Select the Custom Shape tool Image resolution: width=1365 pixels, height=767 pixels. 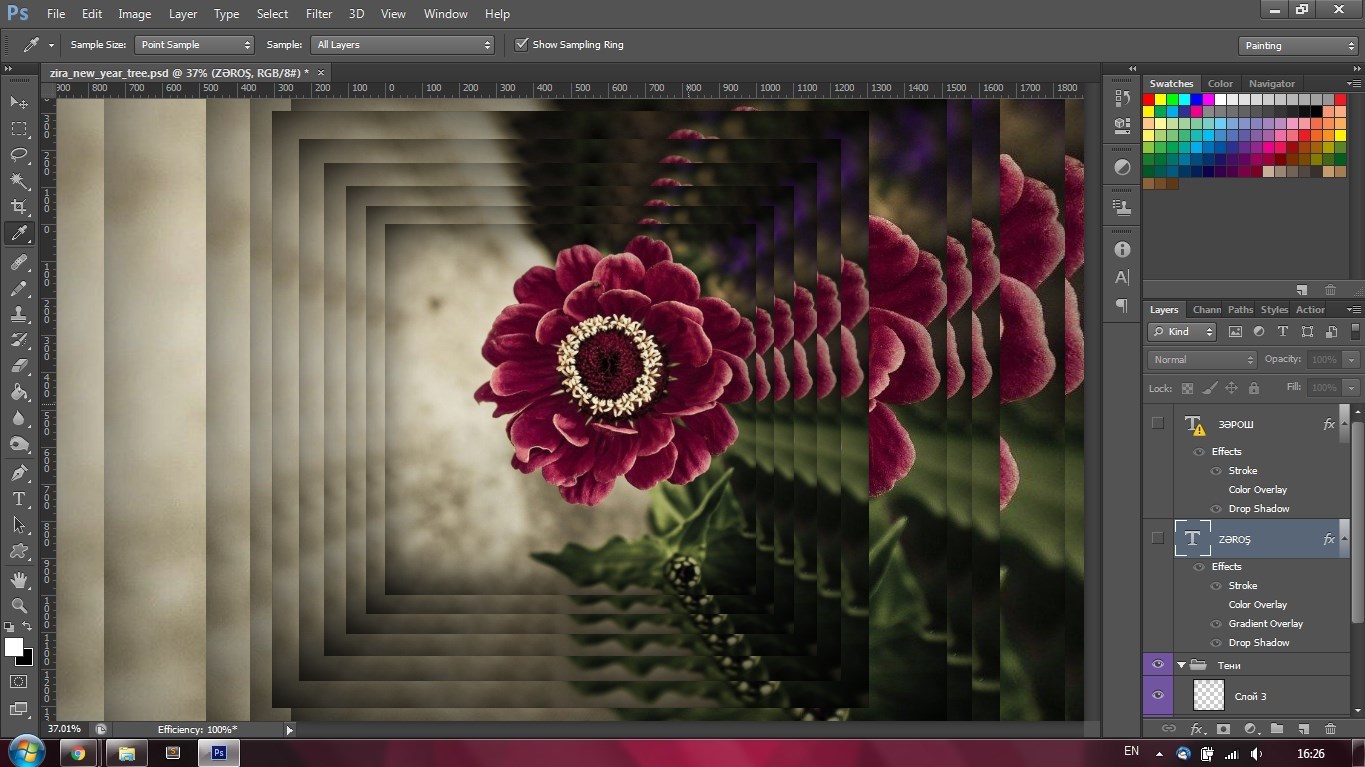pos(19,551)
